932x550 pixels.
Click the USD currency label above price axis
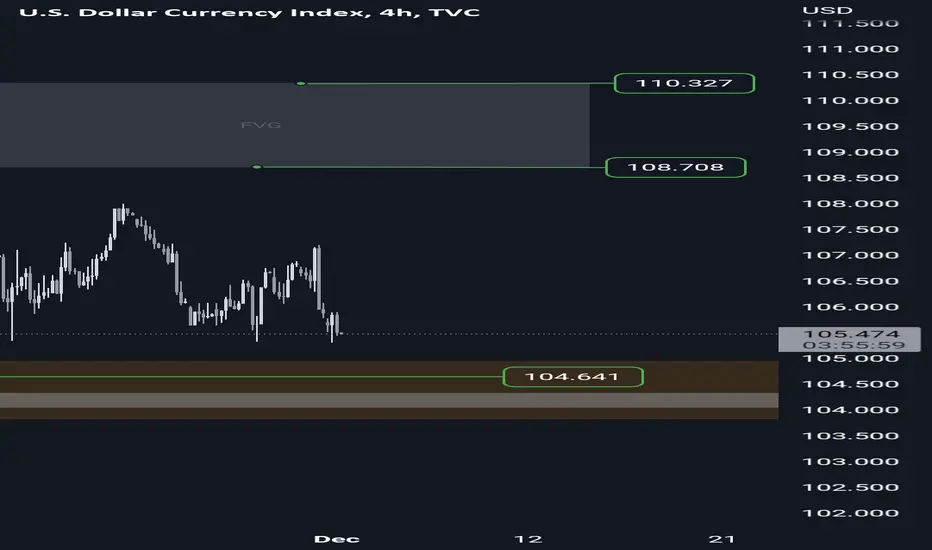[x=813, y=10]
